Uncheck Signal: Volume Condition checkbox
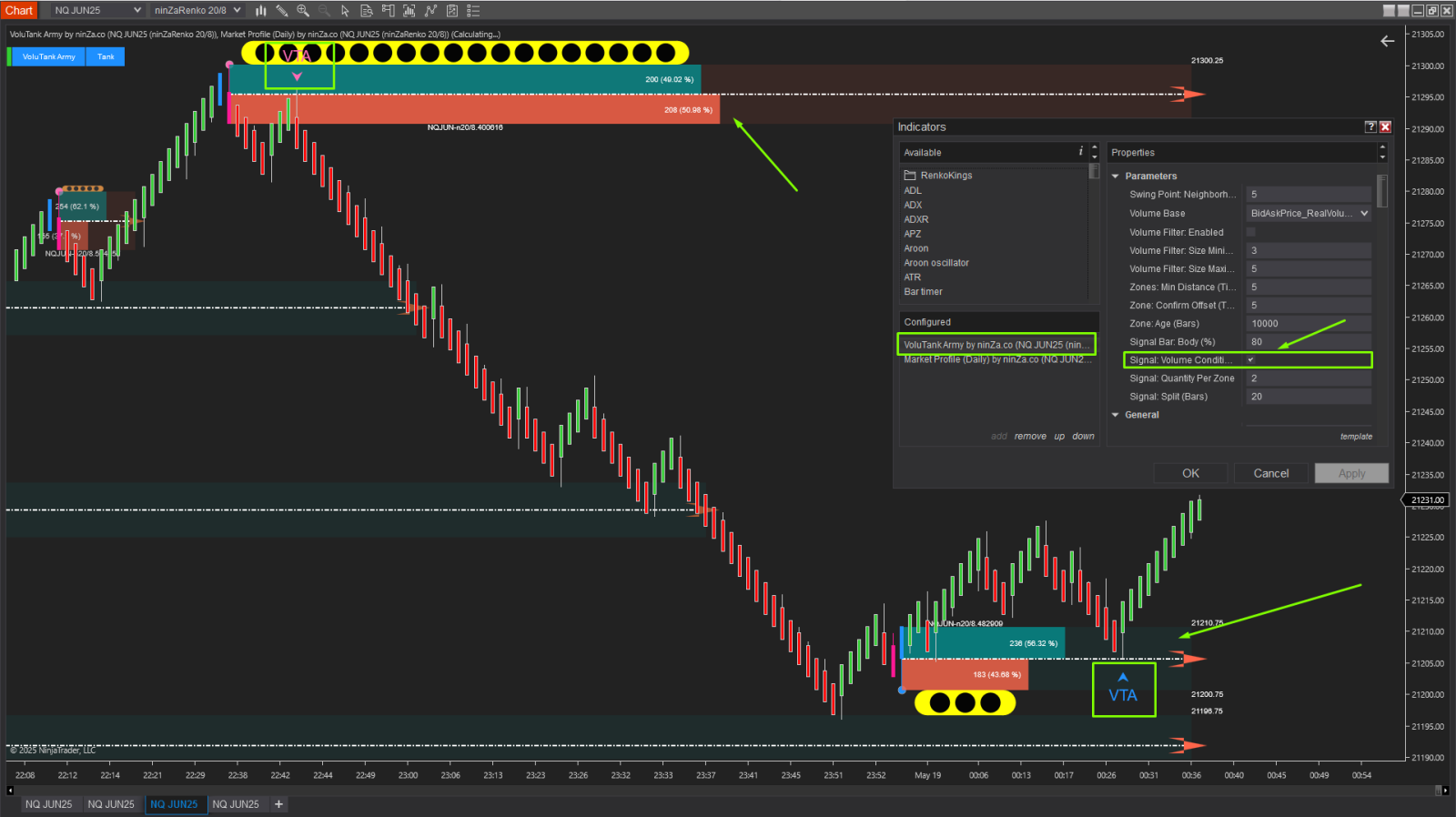Screen dimensions: 1456x817 (1250, 360)
